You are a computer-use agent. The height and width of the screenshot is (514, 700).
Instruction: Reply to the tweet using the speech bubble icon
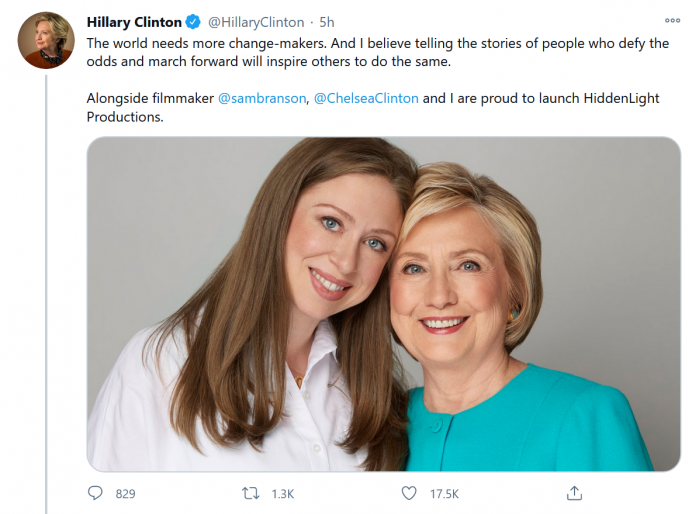(x=96, y=493)
